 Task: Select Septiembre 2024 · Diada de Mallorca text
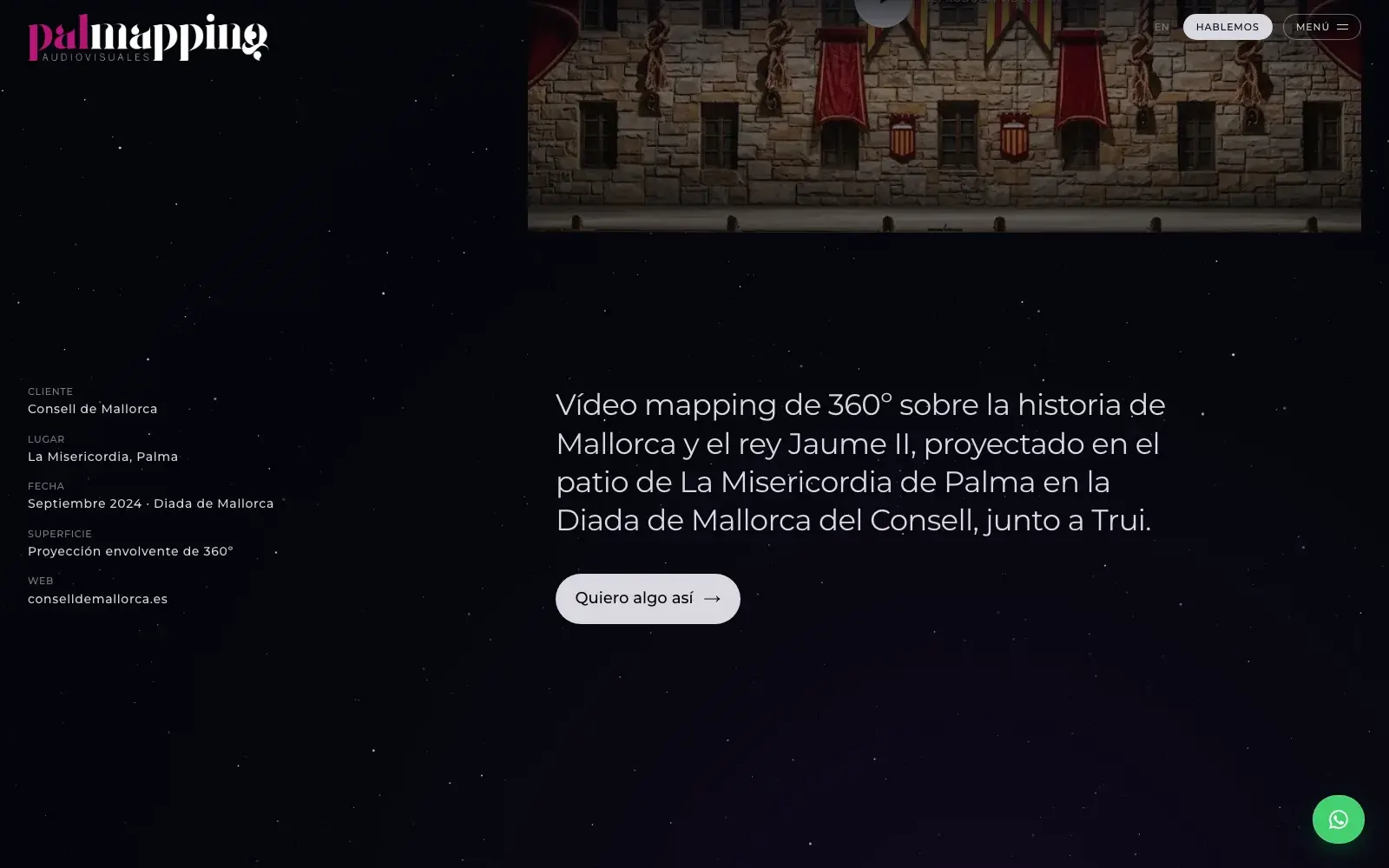pos(150,503)
